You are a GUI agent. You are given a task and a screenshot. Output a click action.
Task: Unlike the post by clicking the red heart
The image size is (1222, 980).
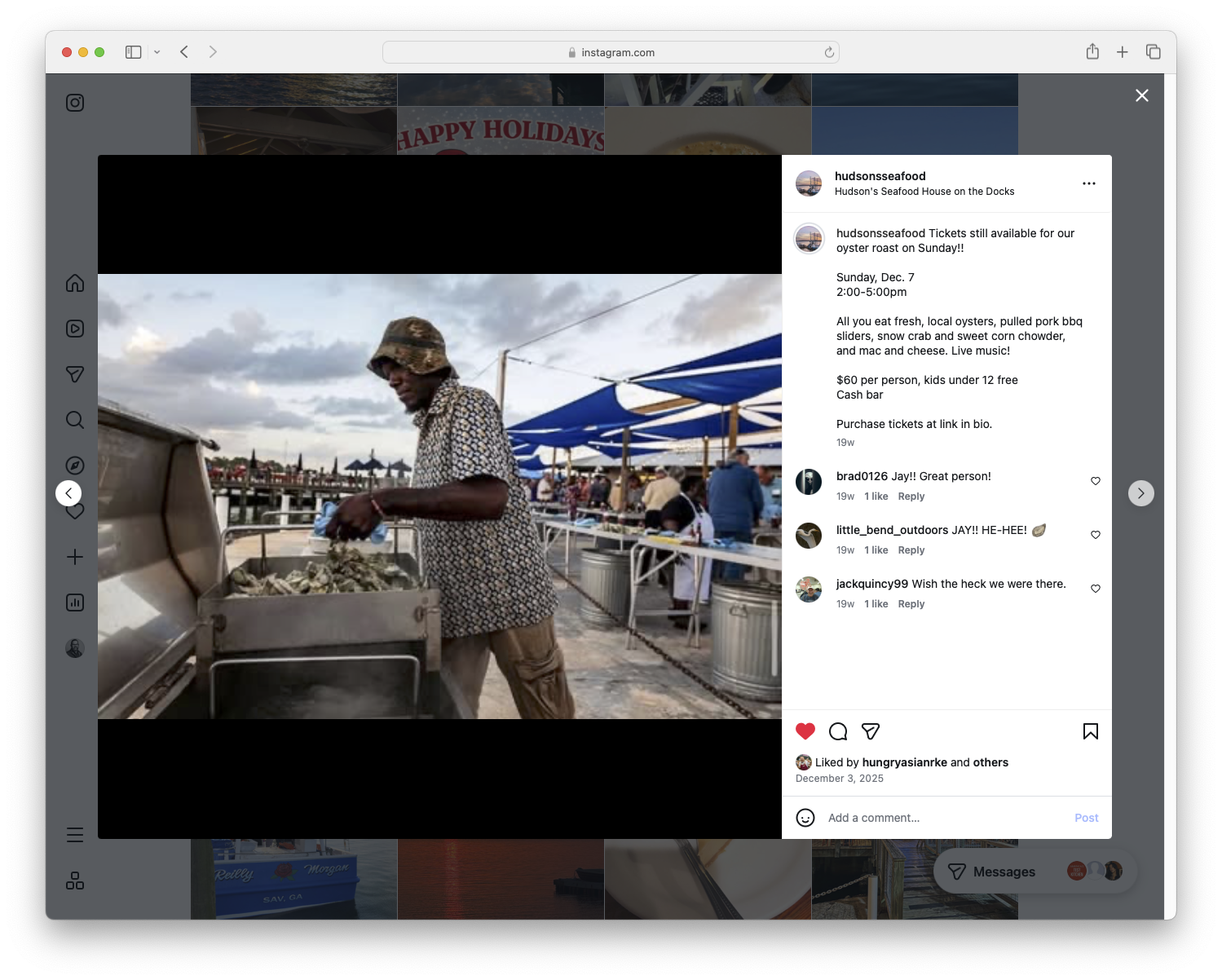(805, 731)
